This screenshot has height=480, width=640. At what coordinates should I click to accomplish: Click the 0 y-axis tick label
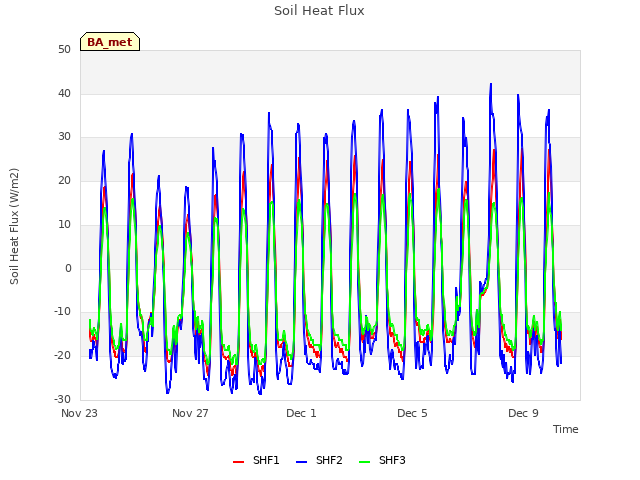(x=68, y=268)
